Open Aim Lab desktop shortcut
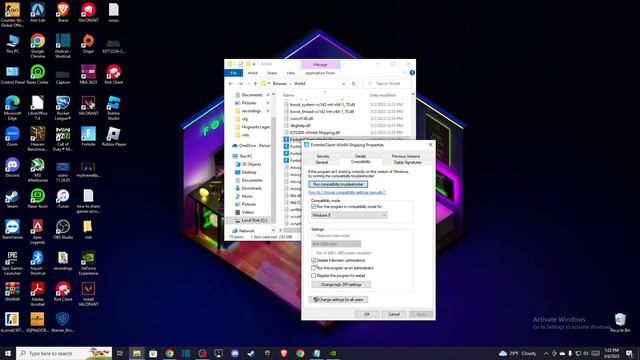This screenshot has height=360, width=640. (x=38, y=12)
